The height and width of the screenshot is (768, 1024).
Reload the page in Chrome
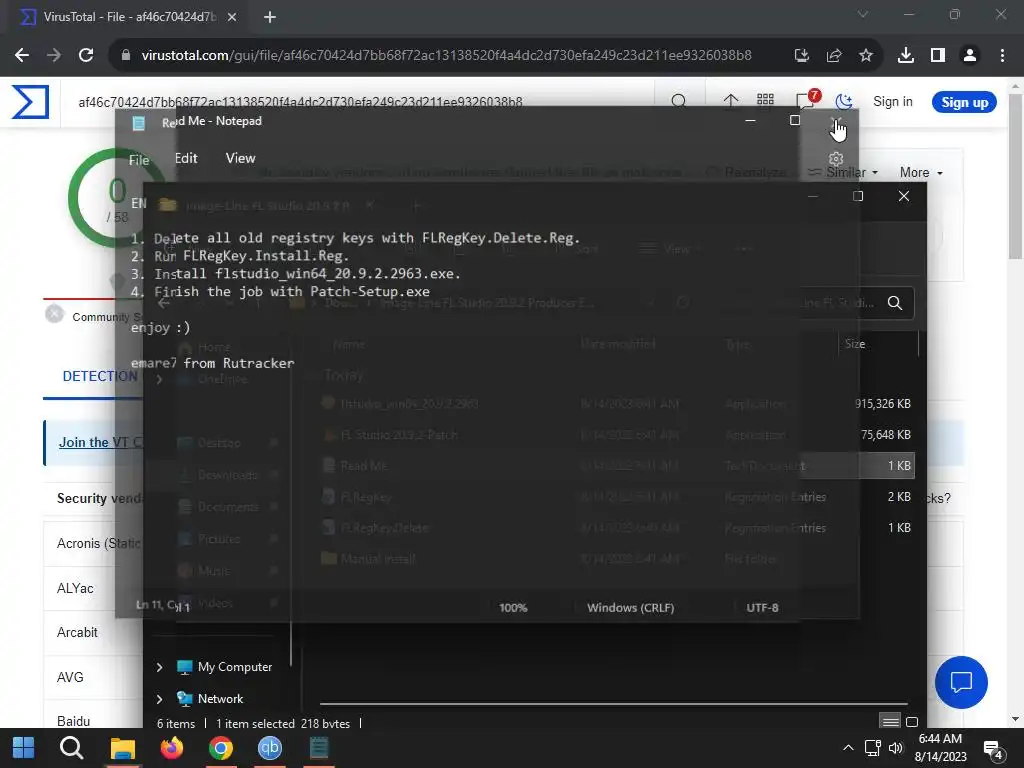point(86,56)
